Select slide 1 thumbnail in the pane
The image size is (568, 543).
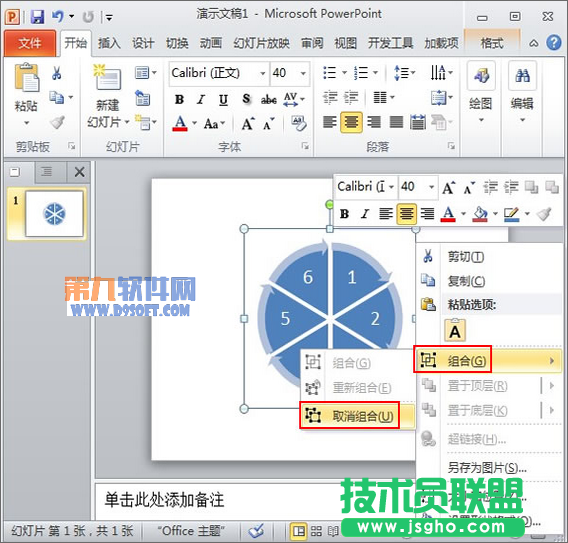(x=54, y=213)
